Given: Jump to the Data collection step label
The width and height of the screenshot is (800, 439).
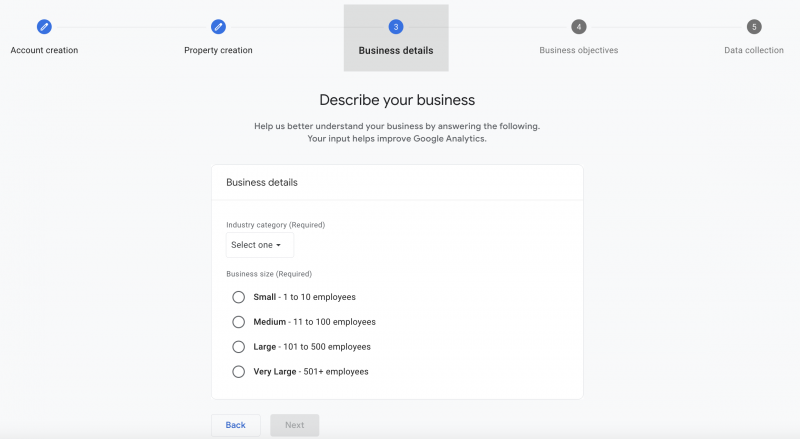Looking at the screenshot, I should [x=753, y=50].
